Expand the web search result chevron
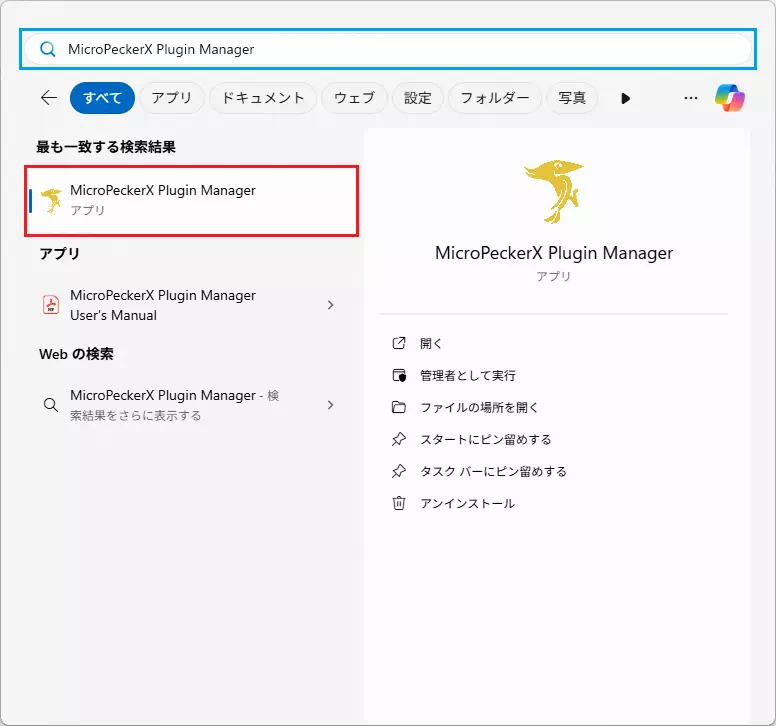 (x=331, y=405)
